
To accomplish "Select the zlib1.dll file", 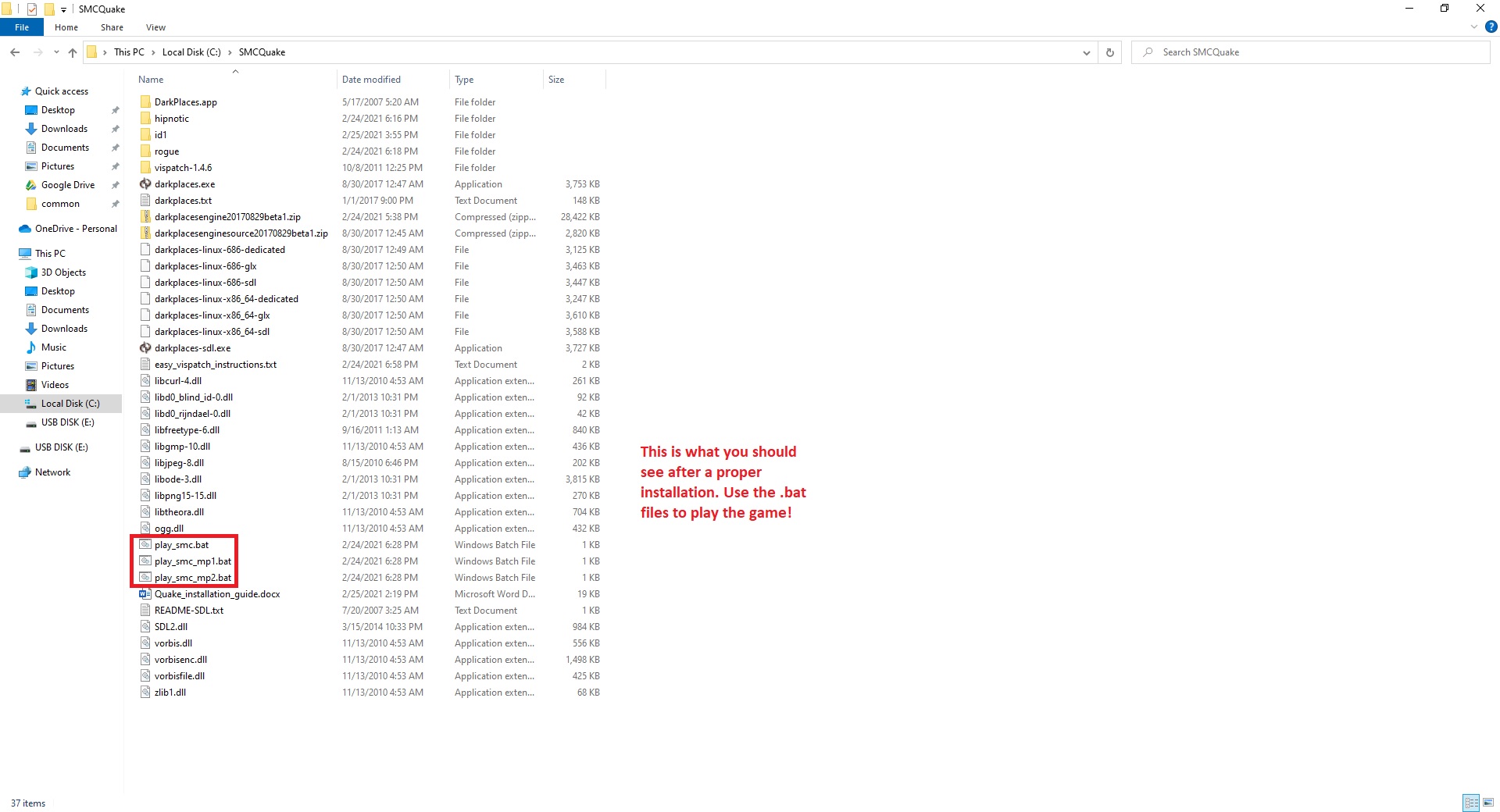I will [170, 693].
